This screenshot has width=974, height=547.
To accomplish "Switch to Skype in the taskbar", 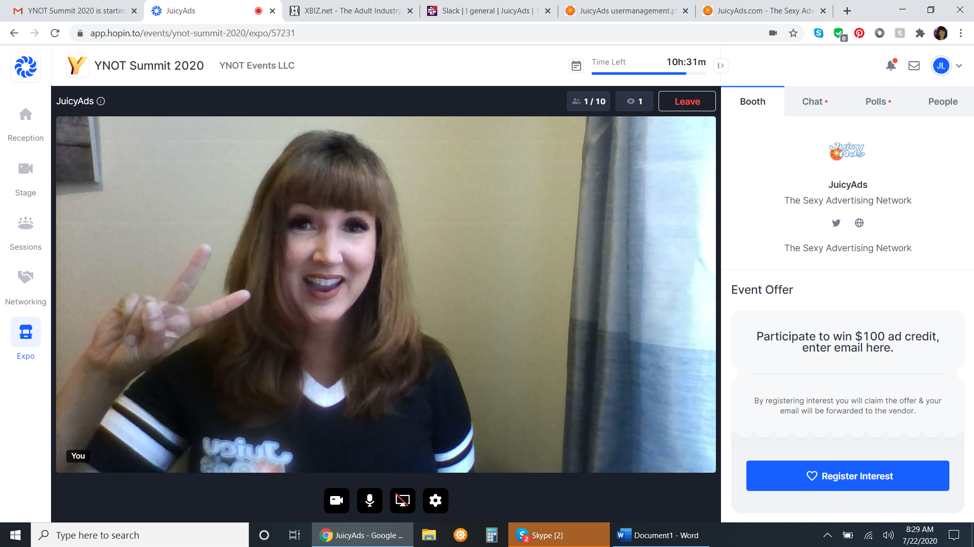I will [558, 535].
